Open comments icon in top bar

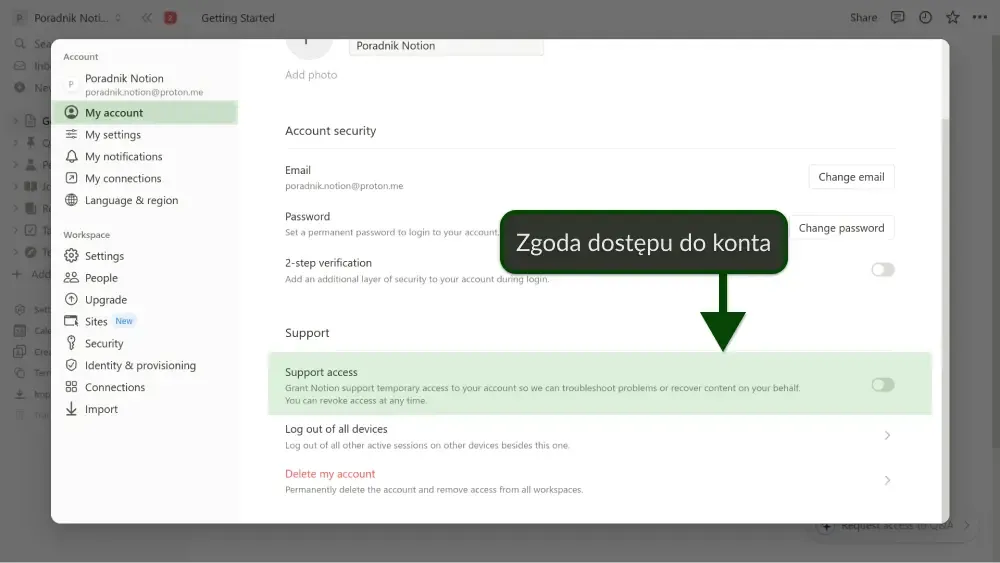point(897,18)
